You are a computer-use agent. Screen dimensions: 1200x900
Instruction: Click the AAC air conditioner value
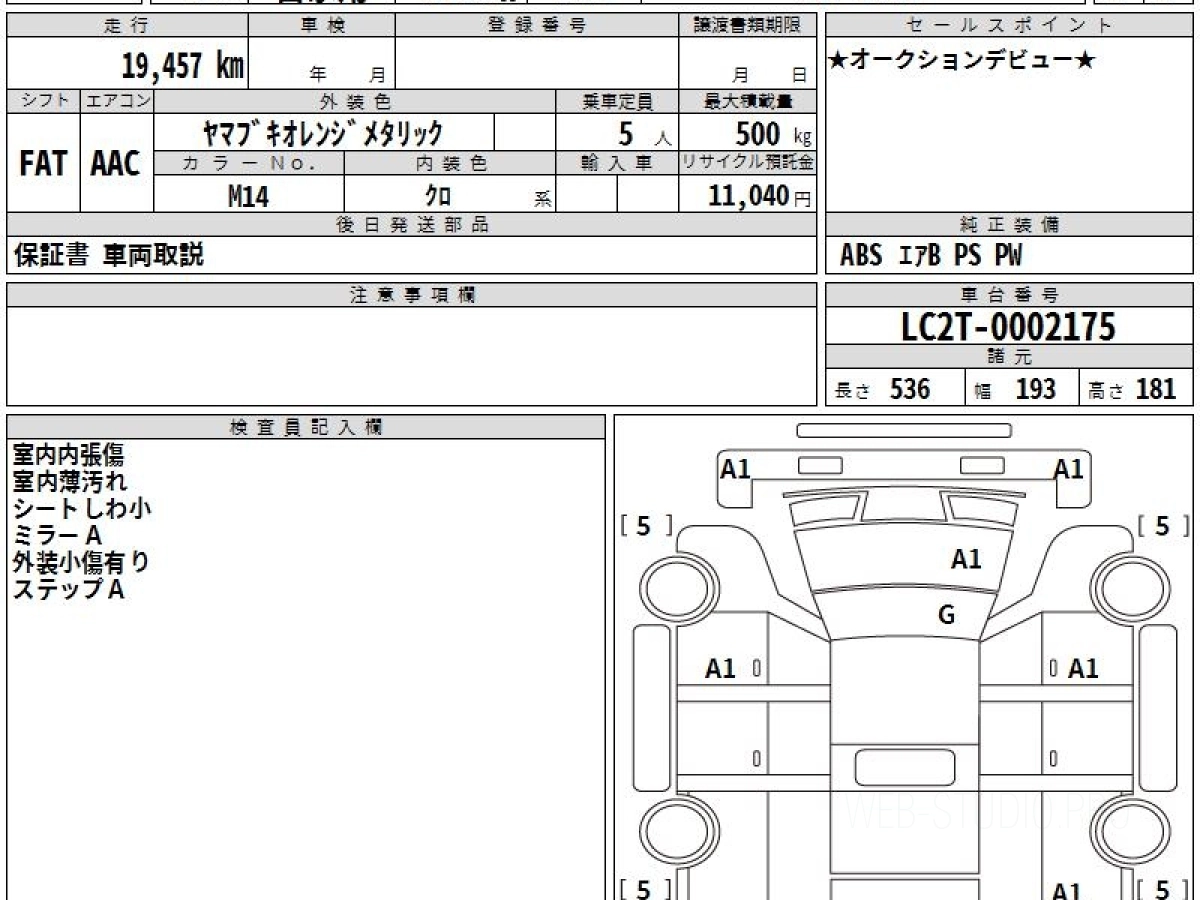point(116,163)
